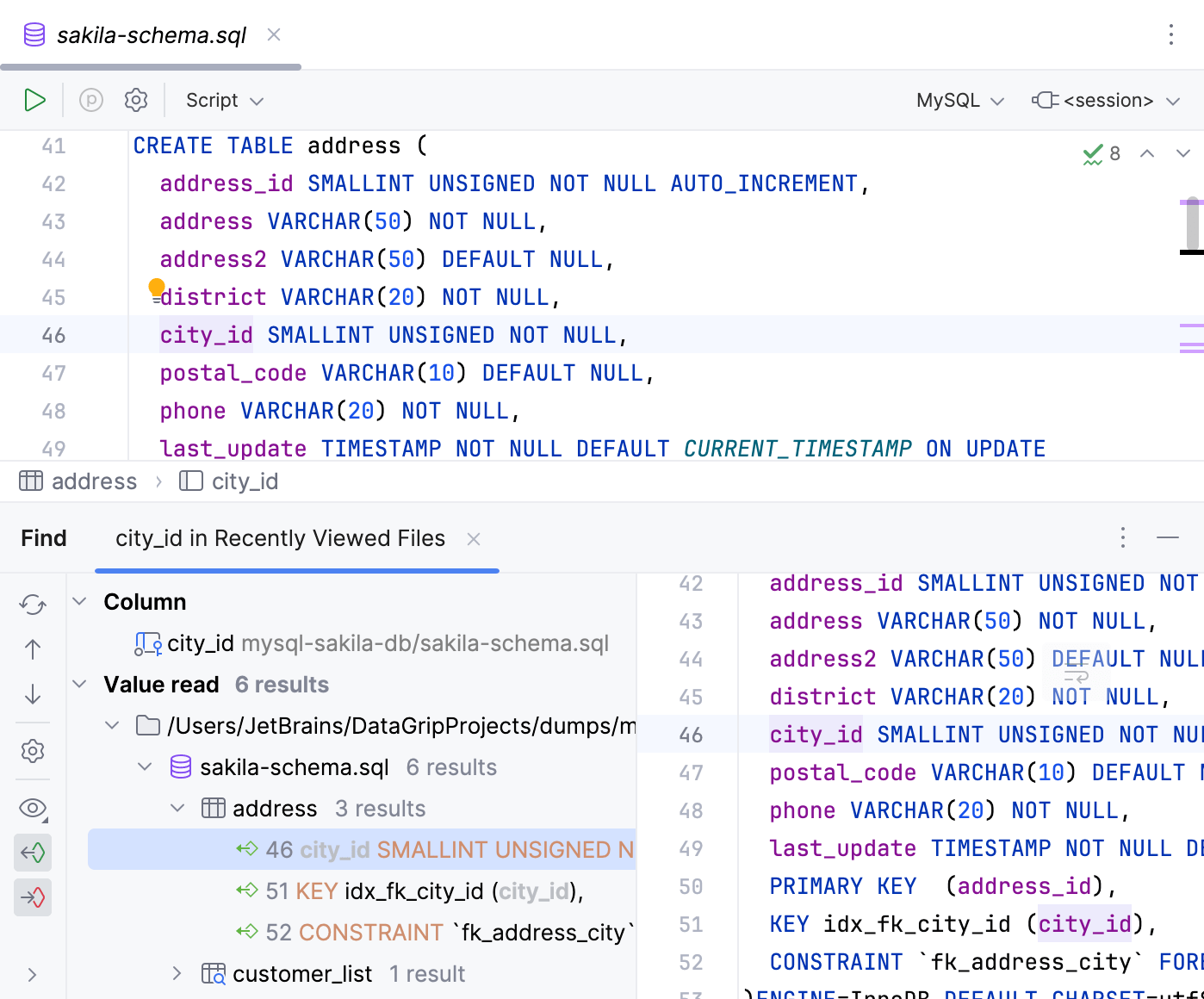The width and height of the screenshot is (1204, 999).
Task: Click the next-match chevron beside the 8 results badge
Action: [1183, 153]
